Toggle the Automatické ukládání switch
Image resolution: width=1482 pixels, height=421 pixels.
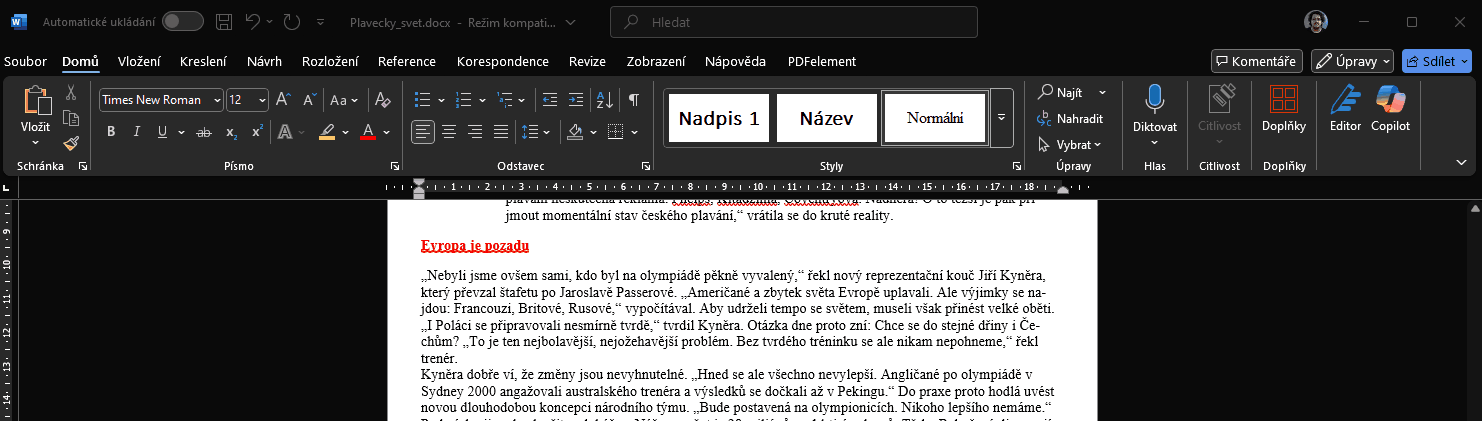[x=182, y=21]
